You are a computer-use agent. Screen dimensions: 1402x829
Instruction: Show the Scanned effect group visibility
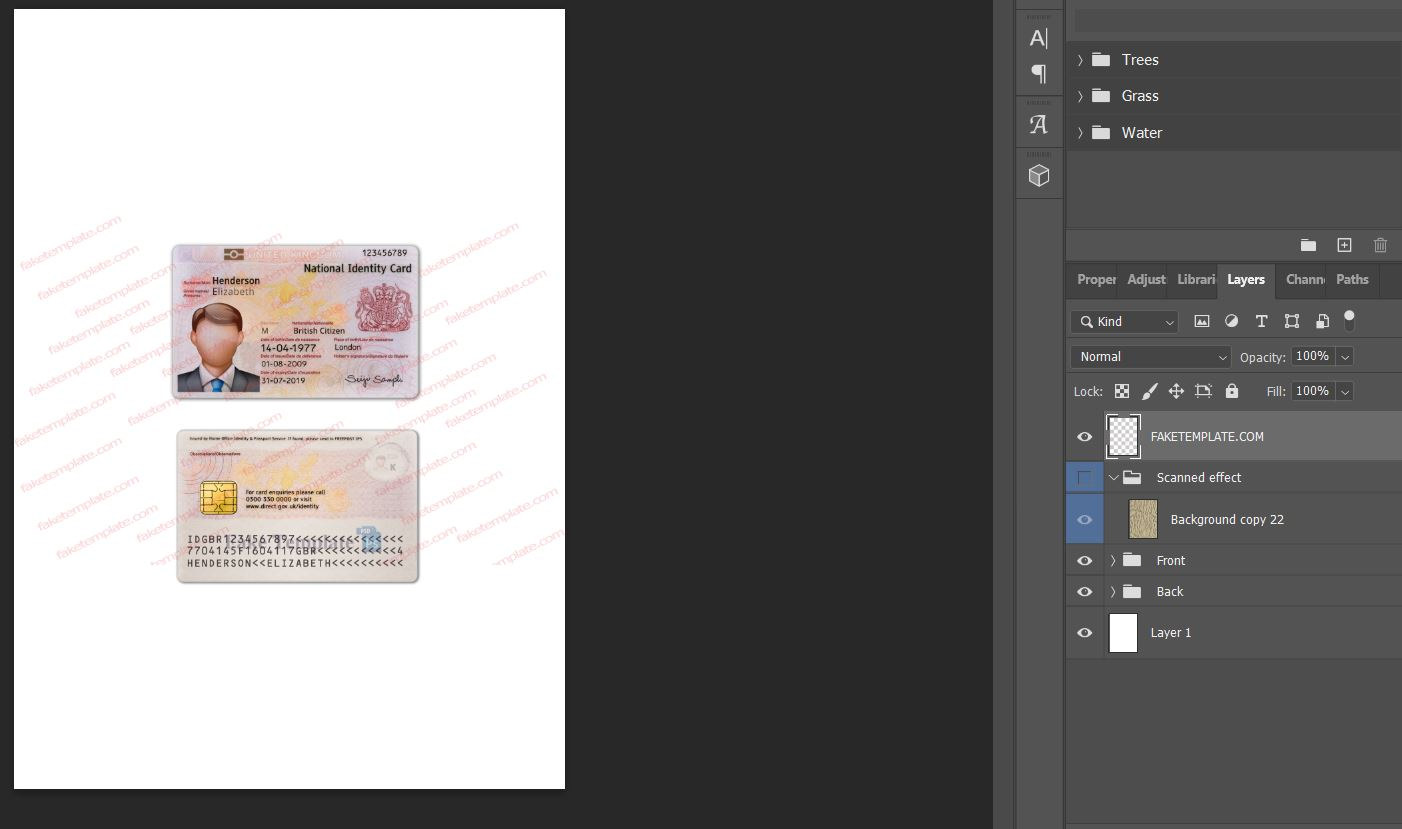coord(1084,477)
